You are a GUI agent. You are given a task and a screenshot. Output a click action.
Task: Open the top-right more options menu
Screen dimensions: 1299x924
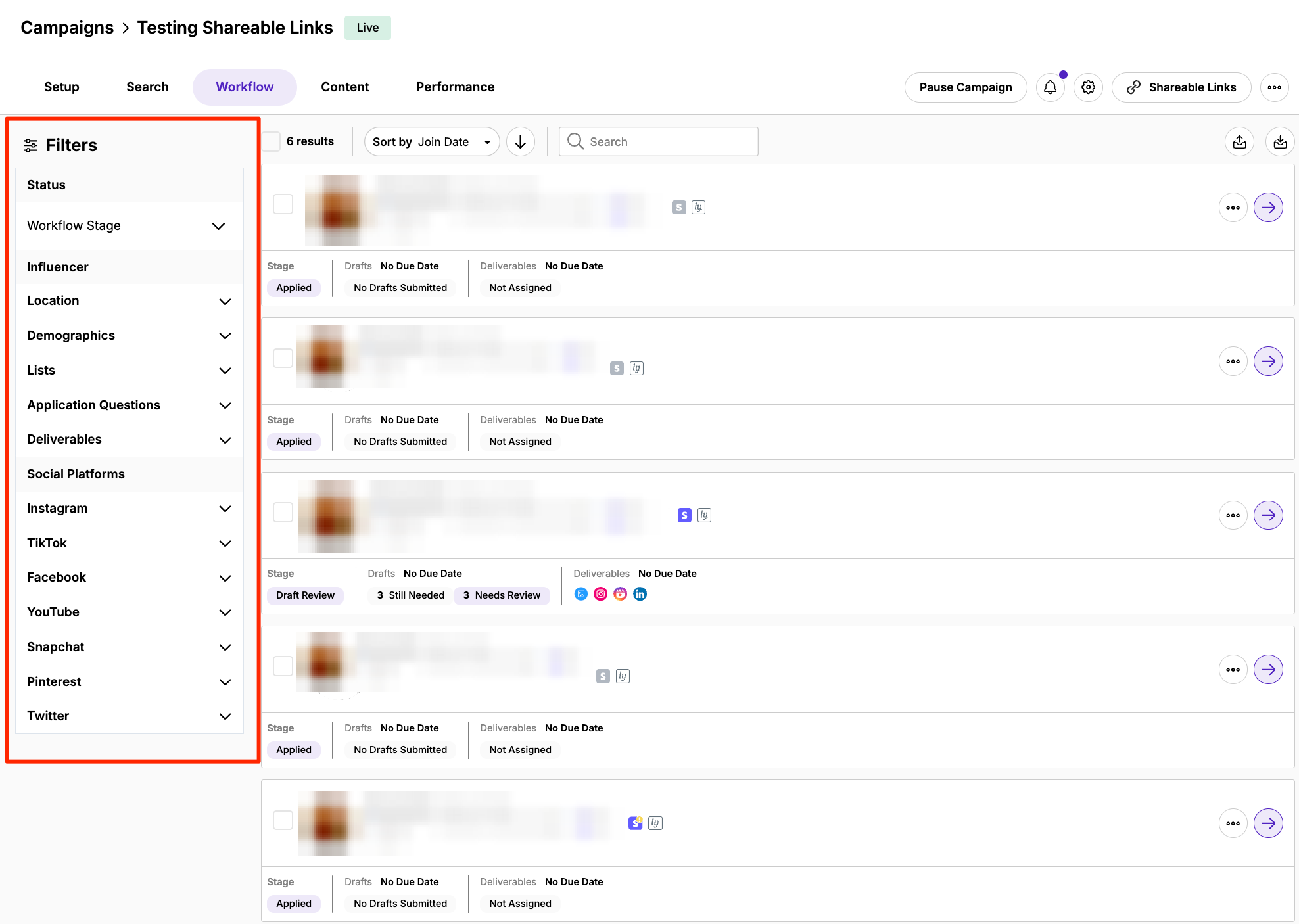tap(1274, 87)
